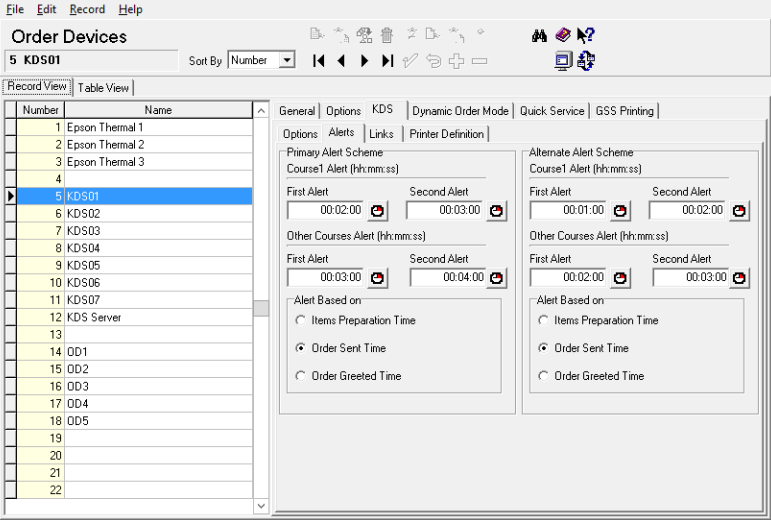The image size is (771, 520).
Task: Open clock picker for Alternate Course1 First Alert
Action: pyautogui.click(x=621, y=211)
